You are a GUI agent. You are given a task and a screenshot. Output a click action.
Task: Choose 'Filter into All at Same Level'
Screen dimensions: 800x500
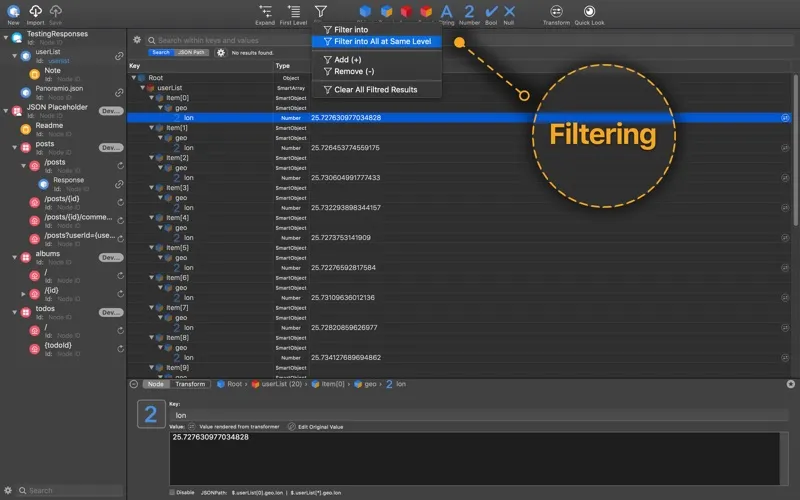pyautogui.click(x=377, y=41)
